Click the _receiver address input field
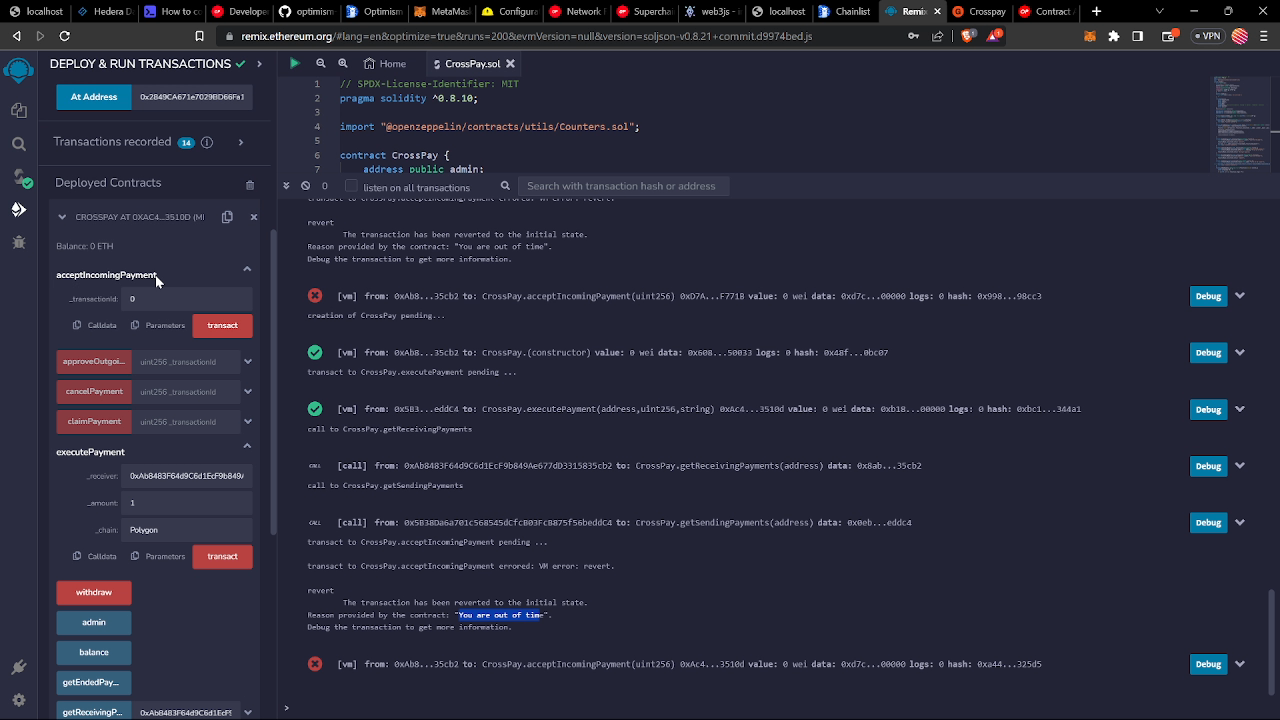The height and width of the screenshot is (720, 1280). click(187, 476)
